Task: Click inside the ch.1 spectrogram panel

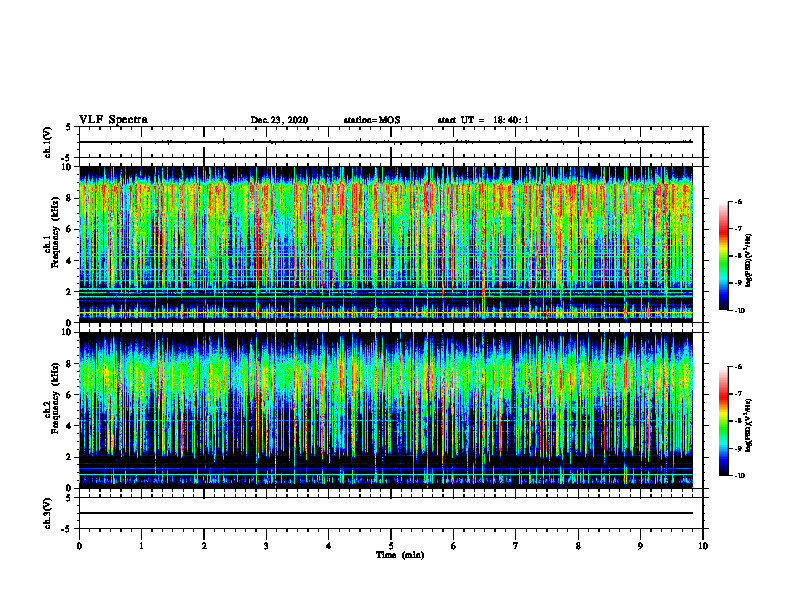Action: pyautogui.click(x=386, y=244)
